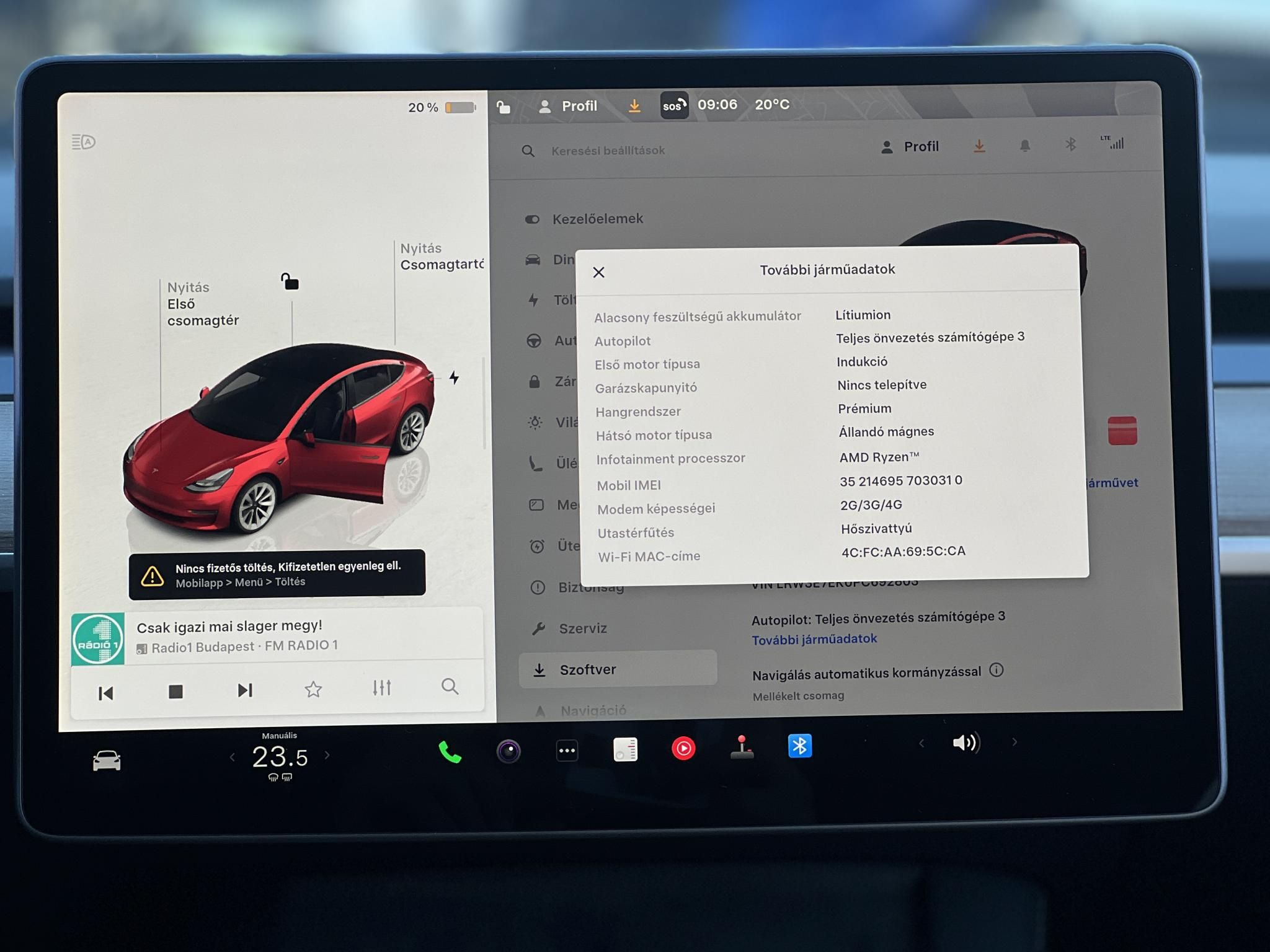Open the Arcade joystick app
Viewport: 1270px width, 952px height.
(x=742, y=747)
